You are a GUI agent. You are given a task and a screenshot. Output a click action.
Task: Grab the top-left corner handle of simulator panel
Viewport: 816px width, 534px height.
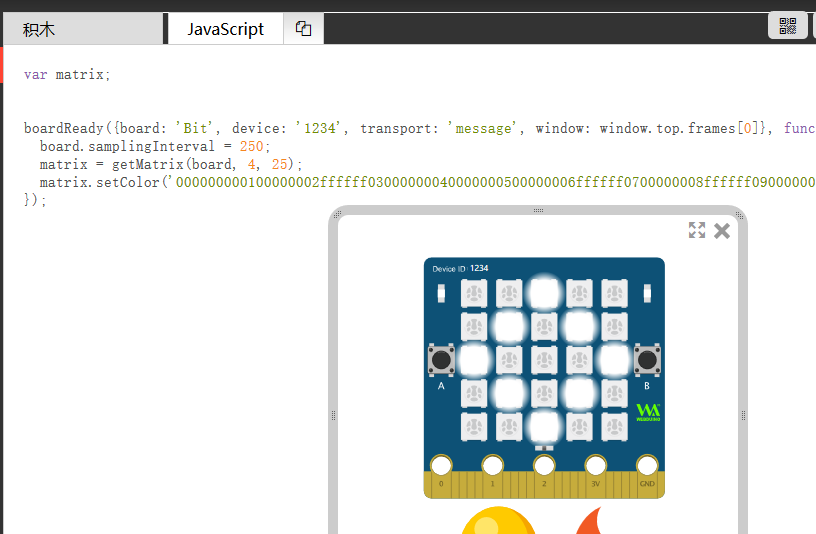337,214
